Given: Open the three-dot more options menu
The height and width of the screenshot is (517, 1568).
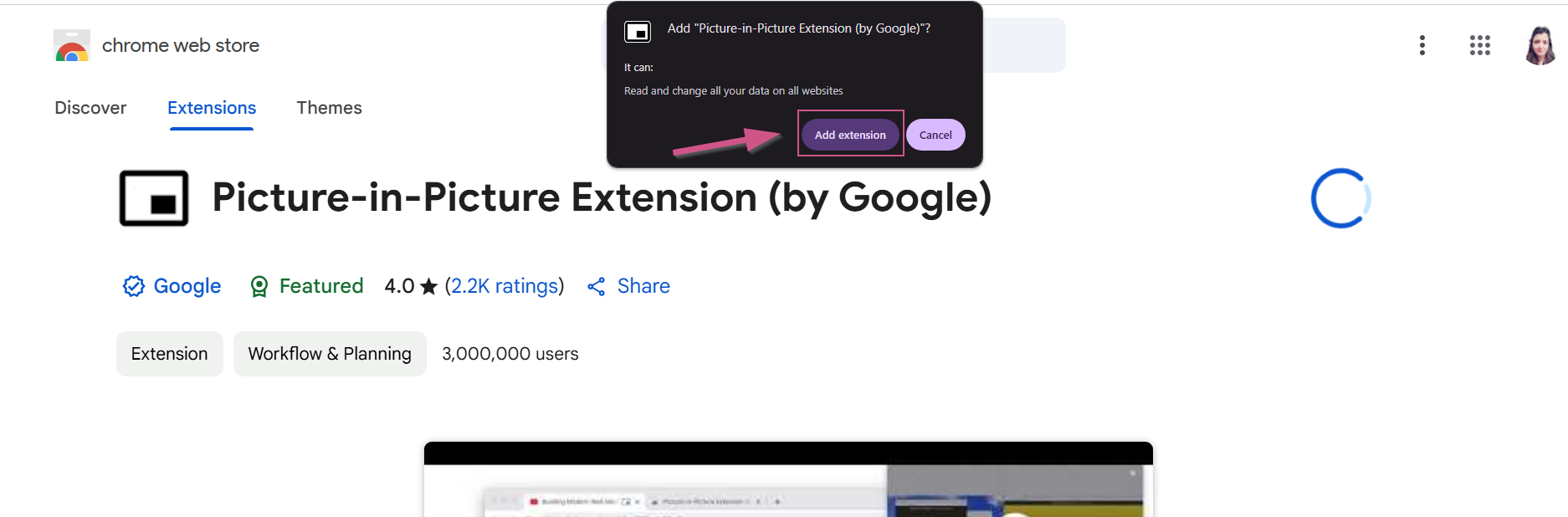Looking at the screenshot, I should click(x=1422, y=45).
